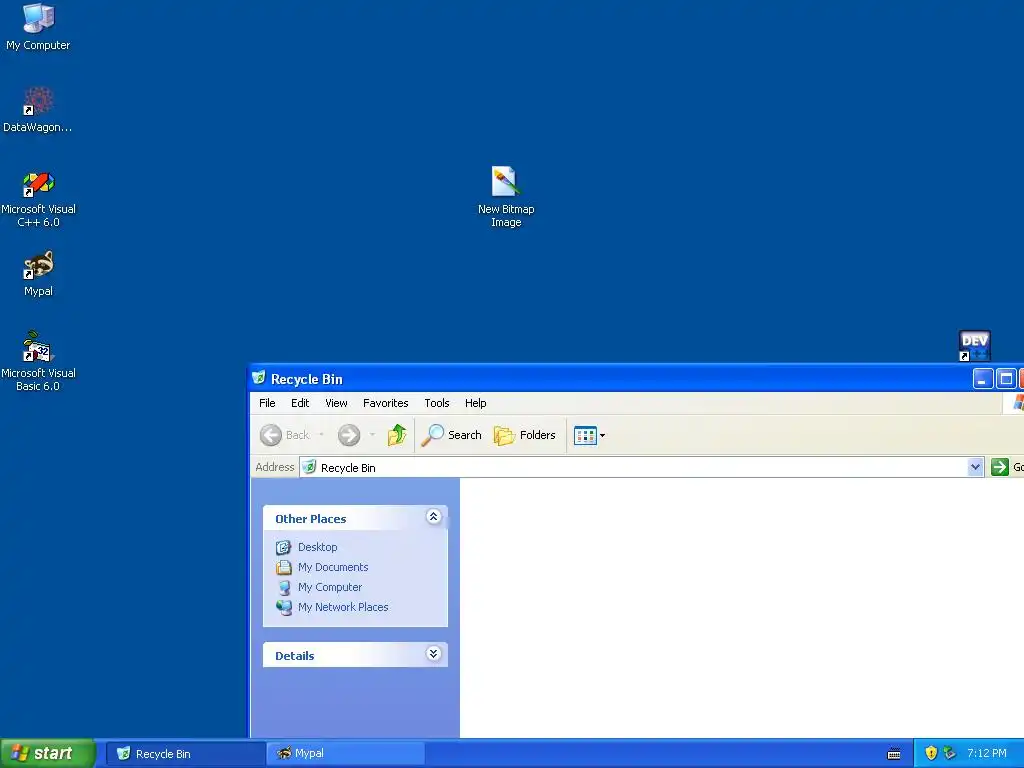Open the Help menu
The image size is (1024, 768).
click(x=475, y=403)
